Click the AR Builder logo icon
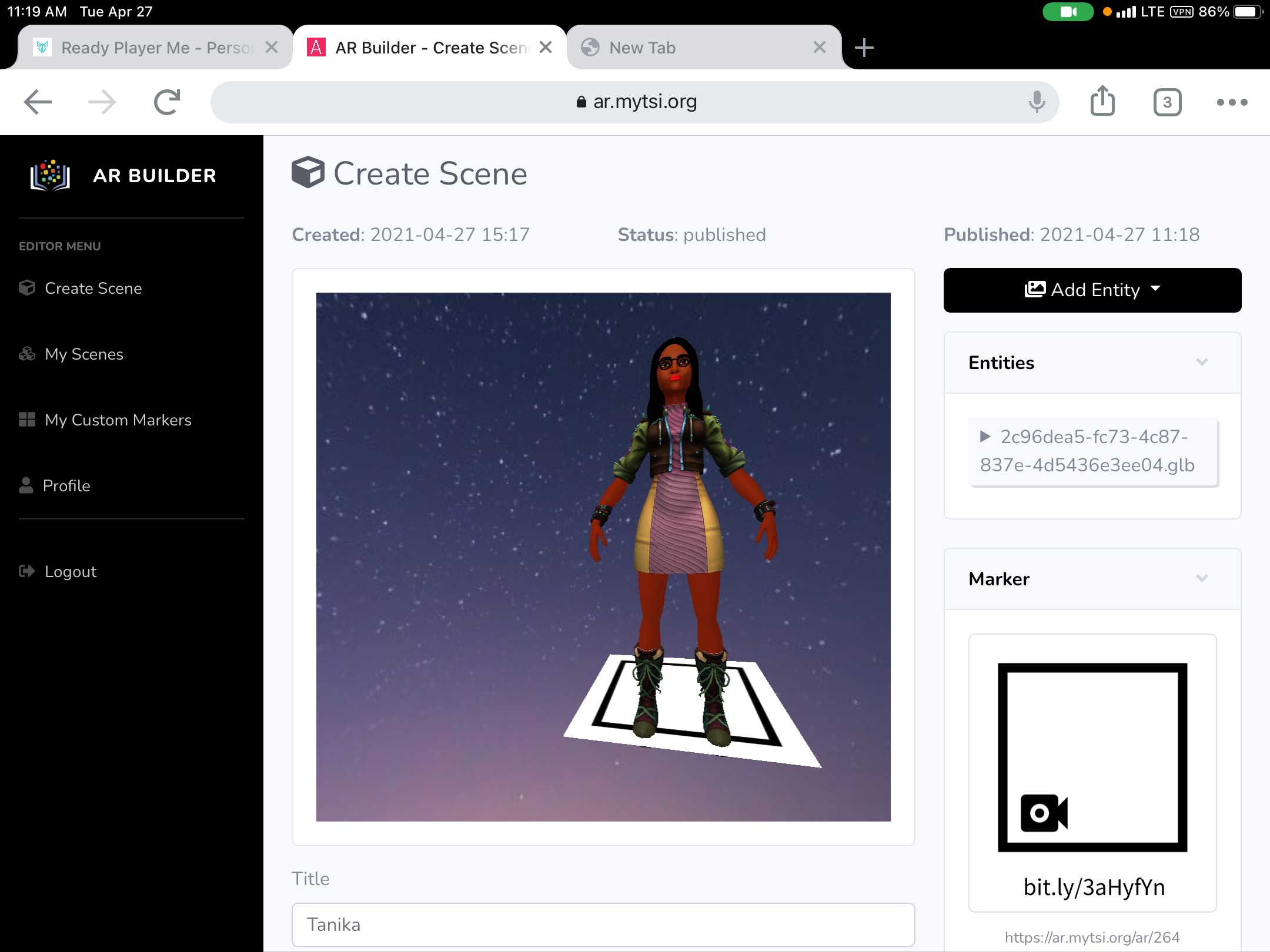1270x952 pixels. (50, 175)
